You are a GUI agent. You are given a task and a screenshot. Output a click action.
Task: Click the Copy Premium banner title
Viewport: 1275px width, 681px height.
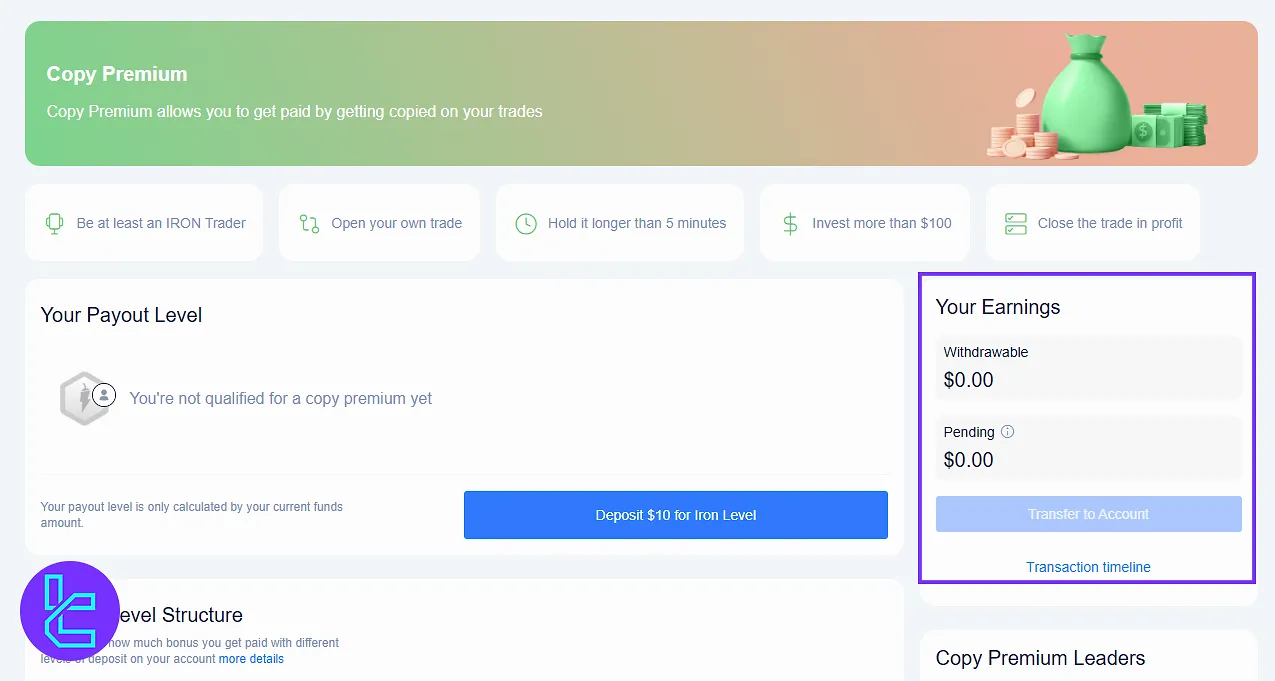tap(117, 74)
